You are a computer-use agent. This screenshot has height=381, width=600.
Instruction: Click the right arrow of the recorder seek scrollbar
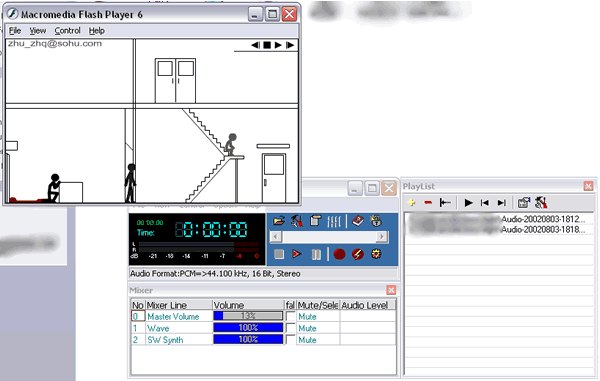pyautogui.click(x=381, y=237)
